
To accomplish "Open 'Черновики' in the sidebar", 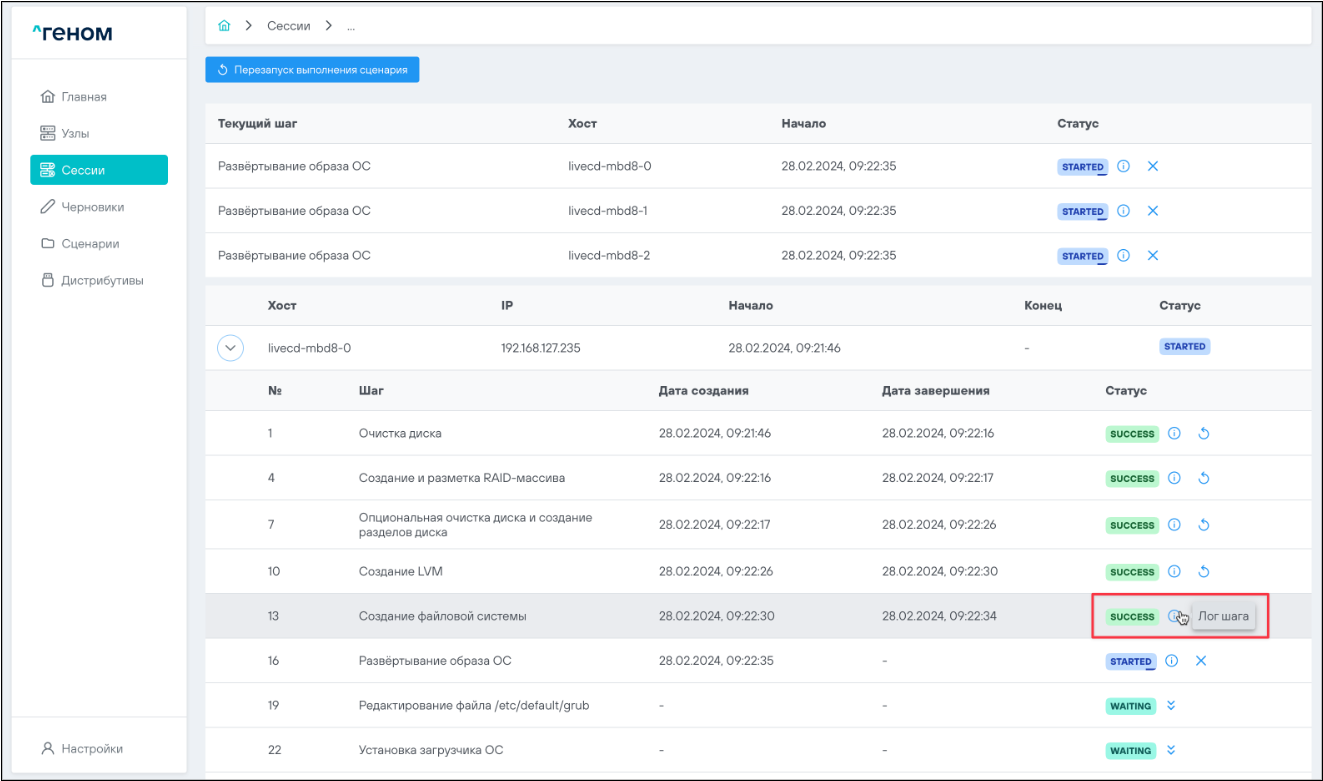I will pyautogui.click(x=92, y=207).
